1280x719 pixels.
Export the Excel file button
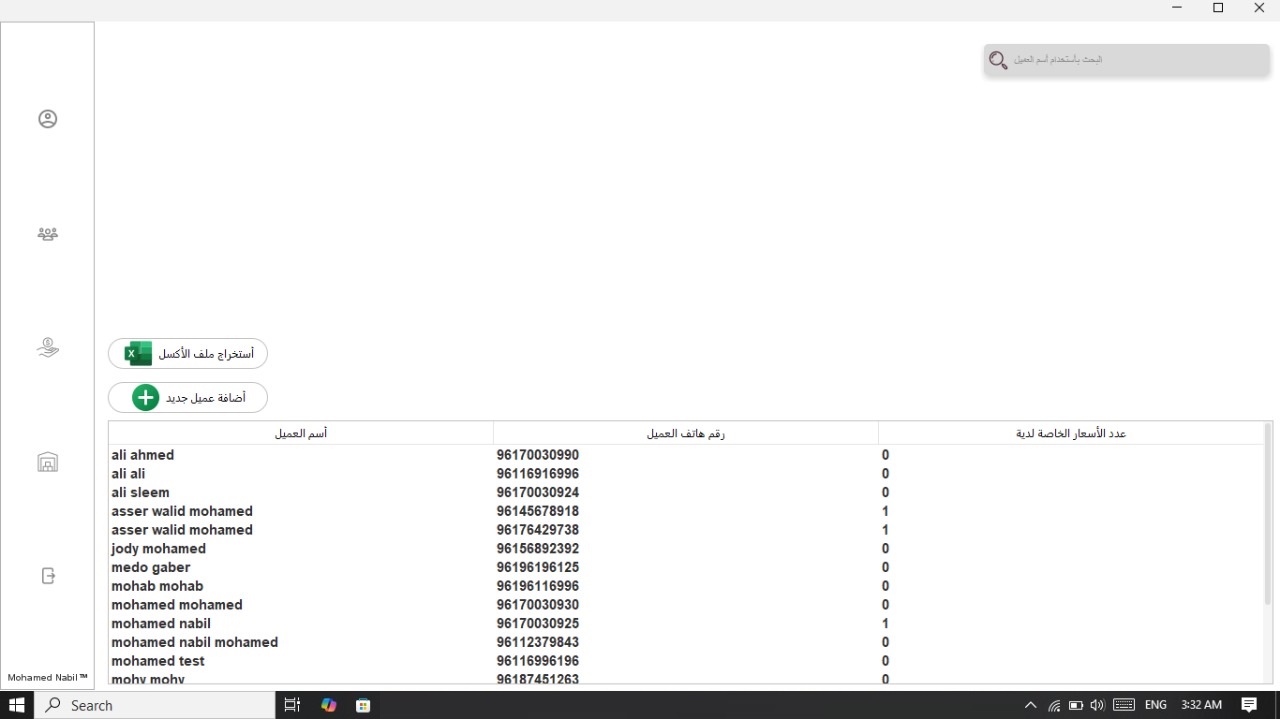click(x=188, y=354)
